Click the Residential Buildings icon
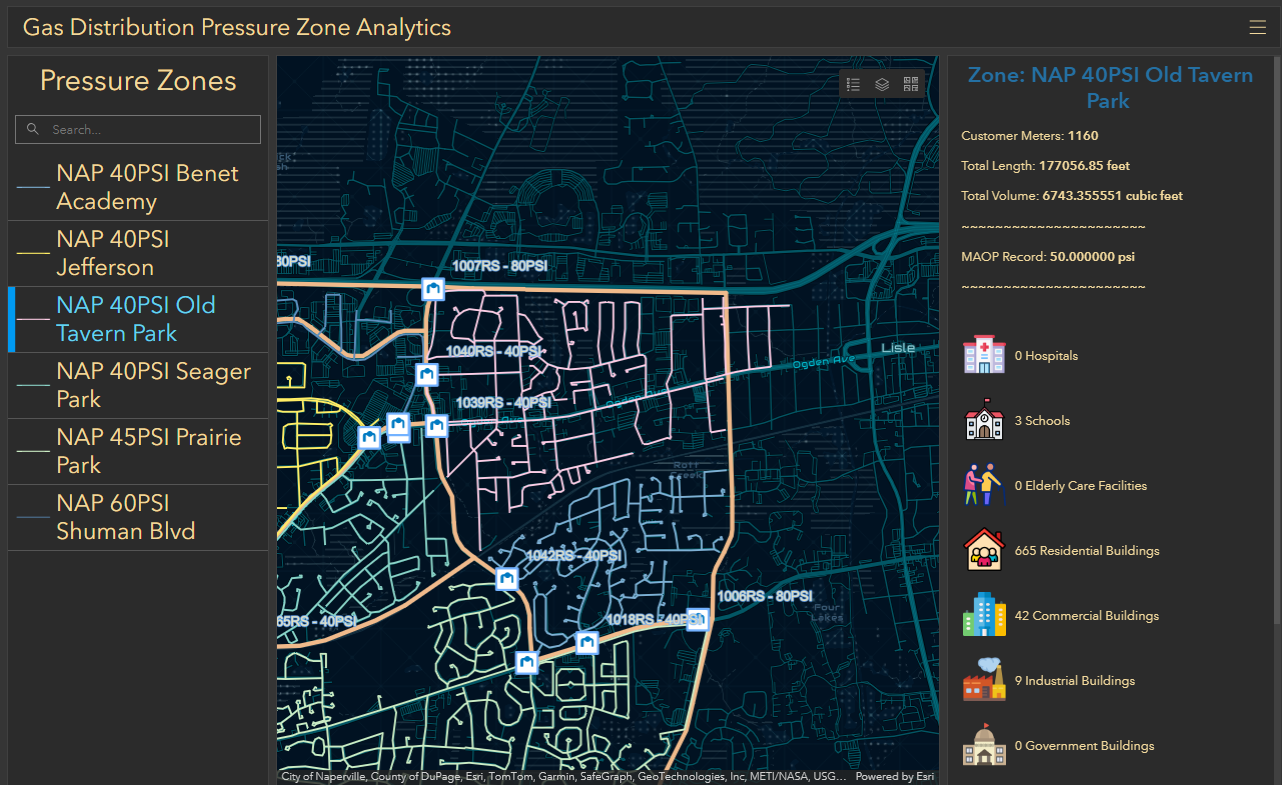This screenshot has width=1282, height=785. click(x=984, y=549)
